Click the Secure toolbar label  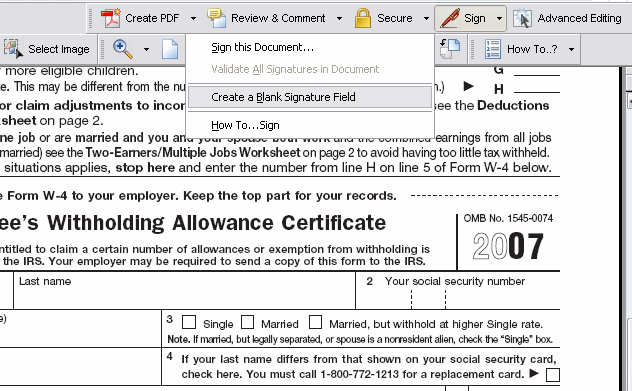[x=395, y=18]
